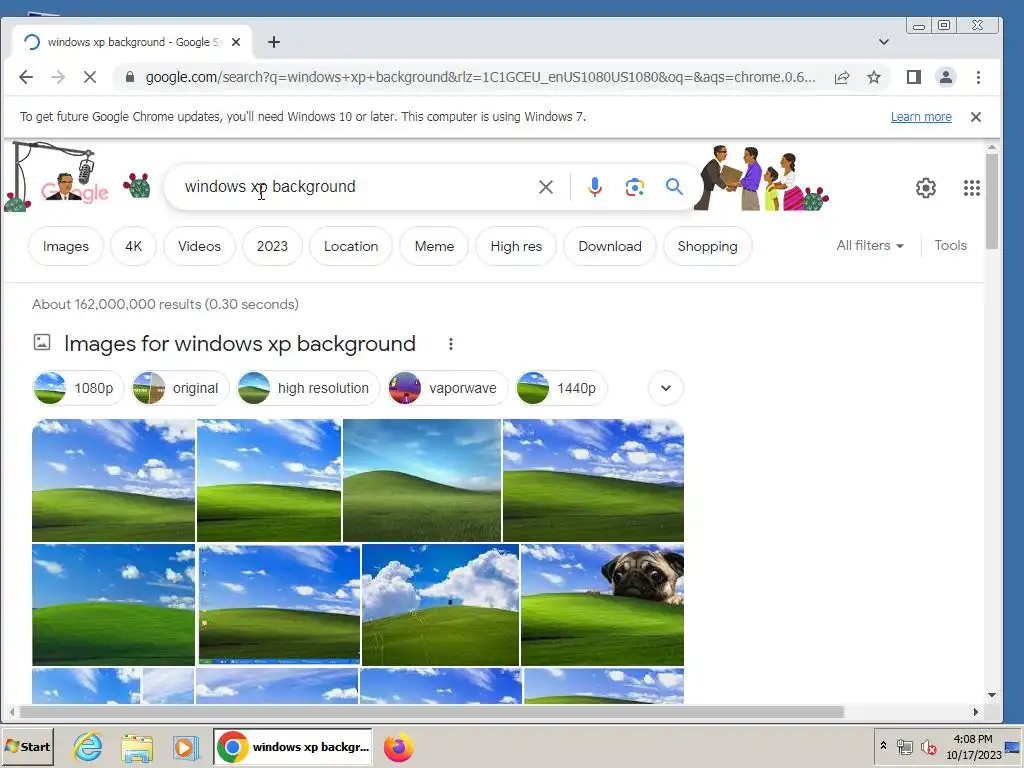Open more options for Images section

(x=451, y=344)
